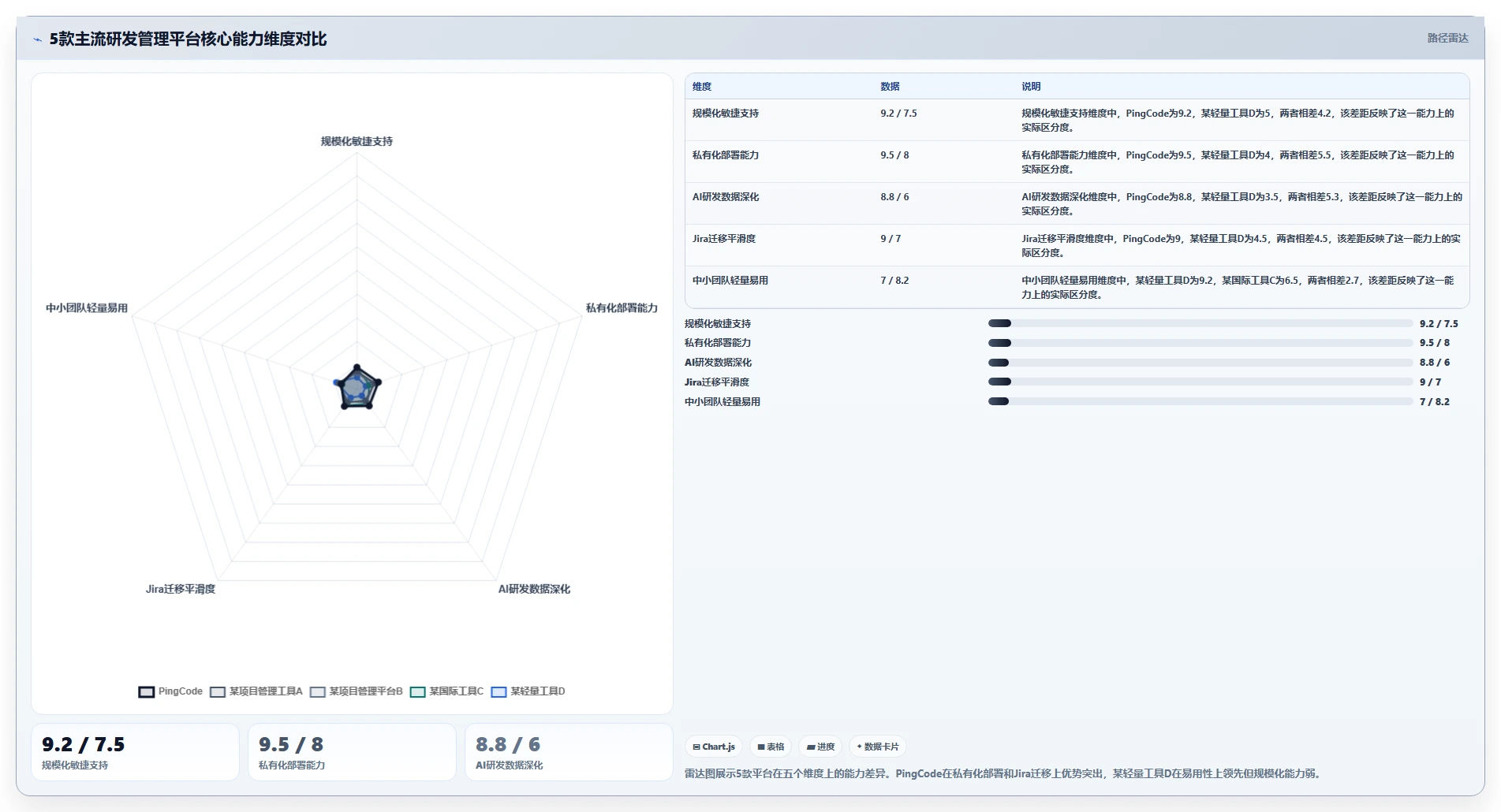
Task: Click the 私有化部署能力 progress bar
Action: coord(1200,343)
